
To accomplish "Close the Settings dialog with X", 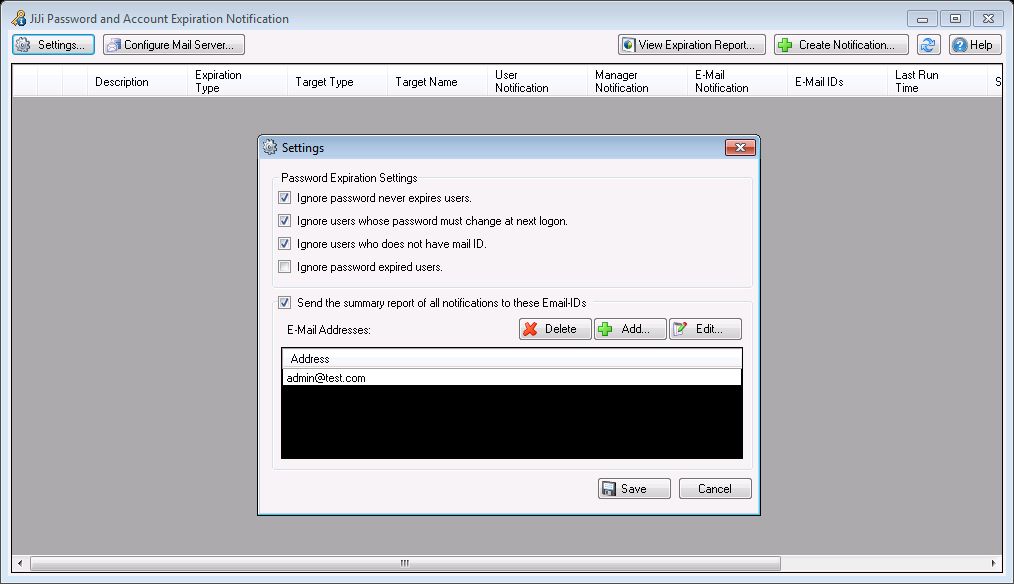I will point(739,148).
